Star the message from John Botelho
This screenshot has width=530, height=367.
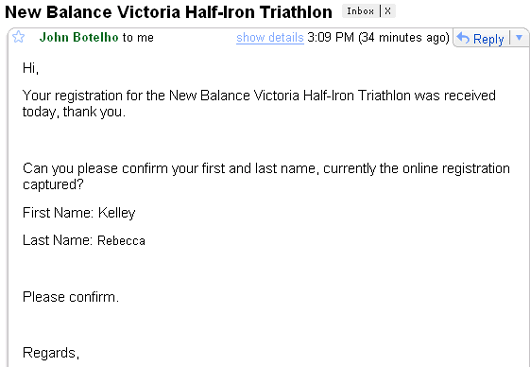point(18,37)
